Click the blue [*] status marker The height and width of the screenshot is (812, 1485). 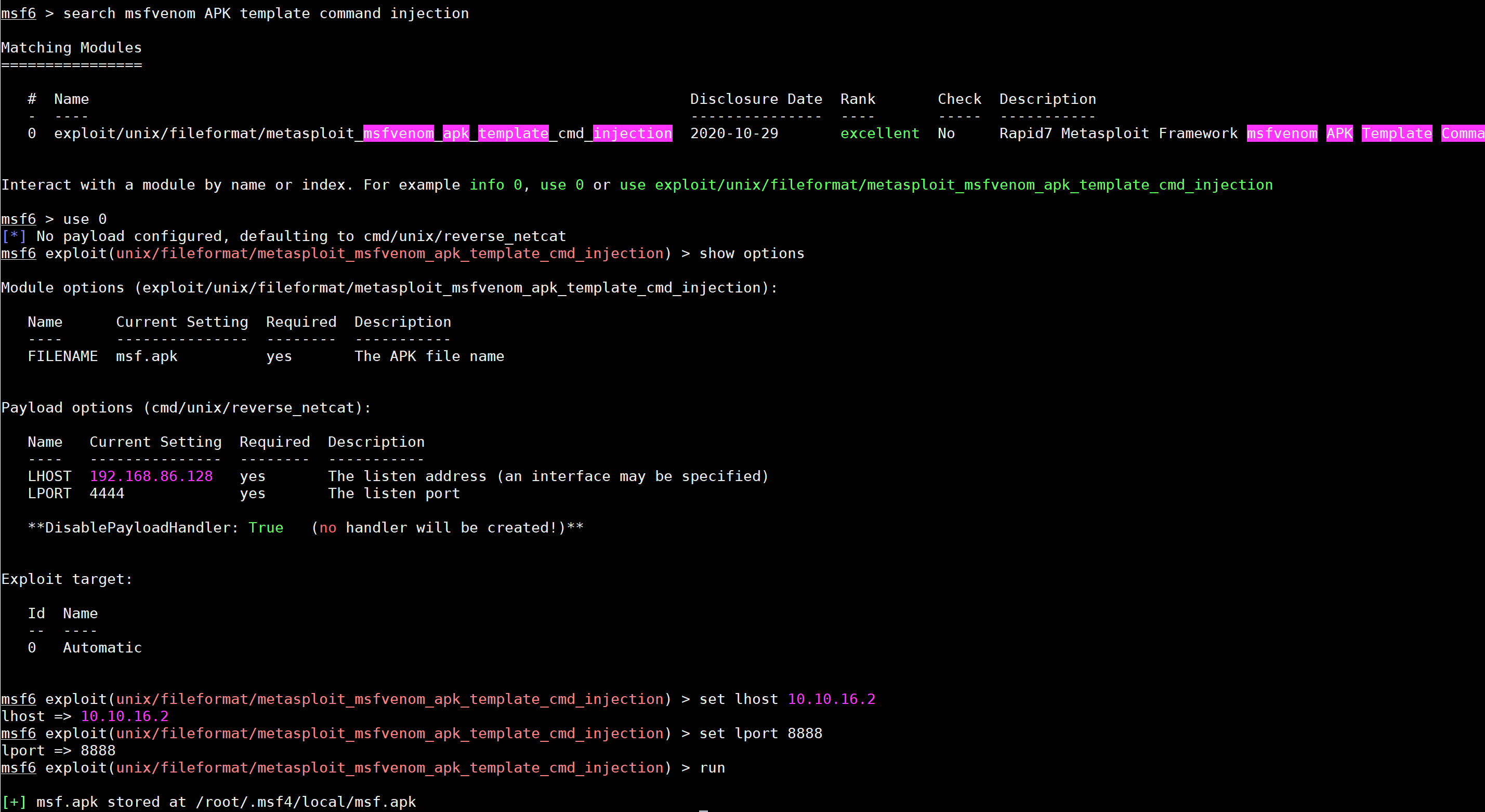[14, 236]
